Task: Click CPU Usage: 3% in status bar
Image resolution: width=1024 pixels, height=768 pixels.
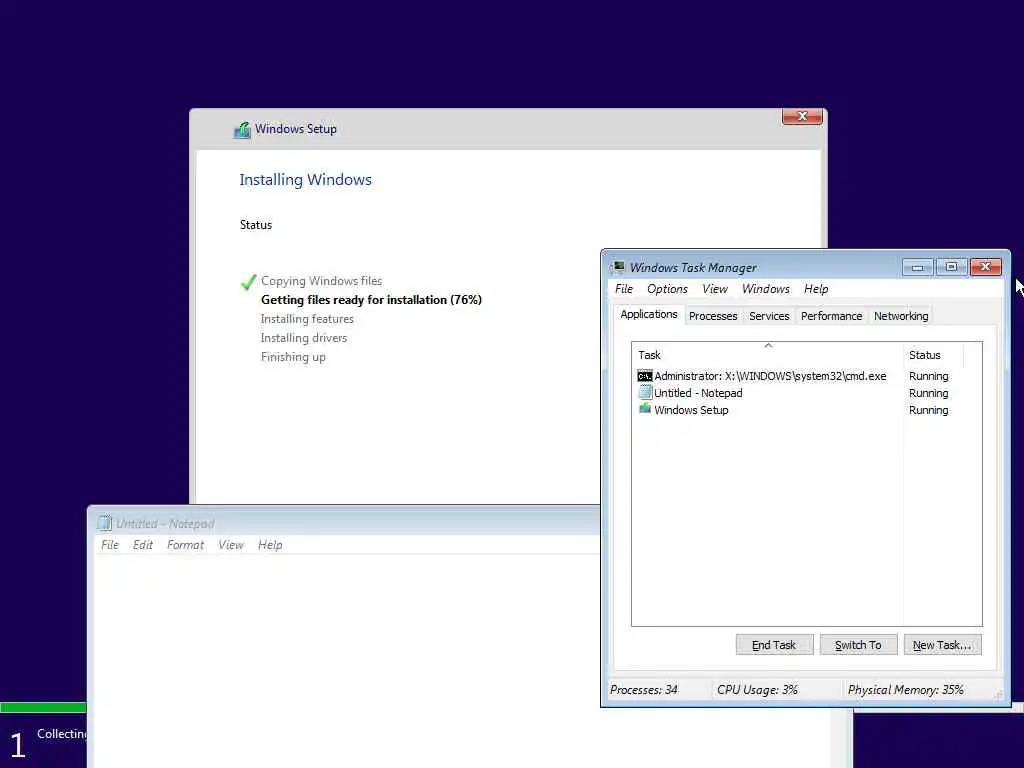Action: 757,690
